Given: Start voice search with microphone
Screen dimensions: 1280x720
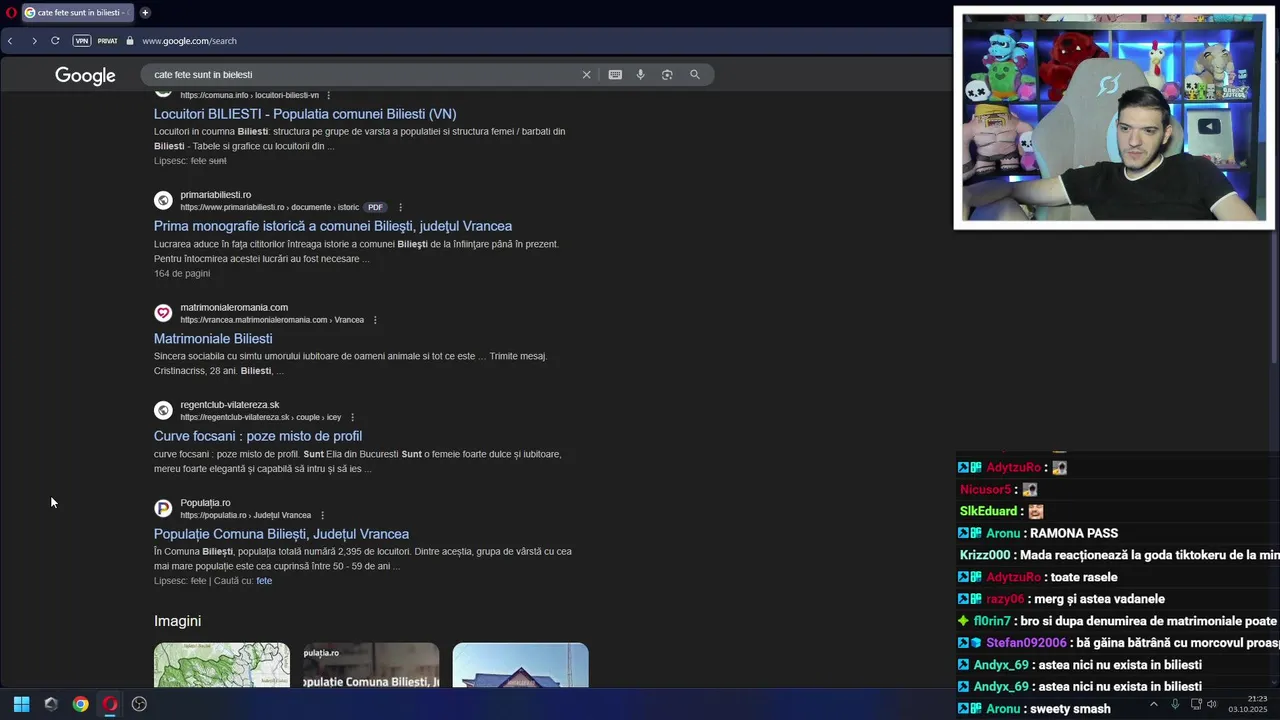Looking at the screenshot, I should (641, 75).
